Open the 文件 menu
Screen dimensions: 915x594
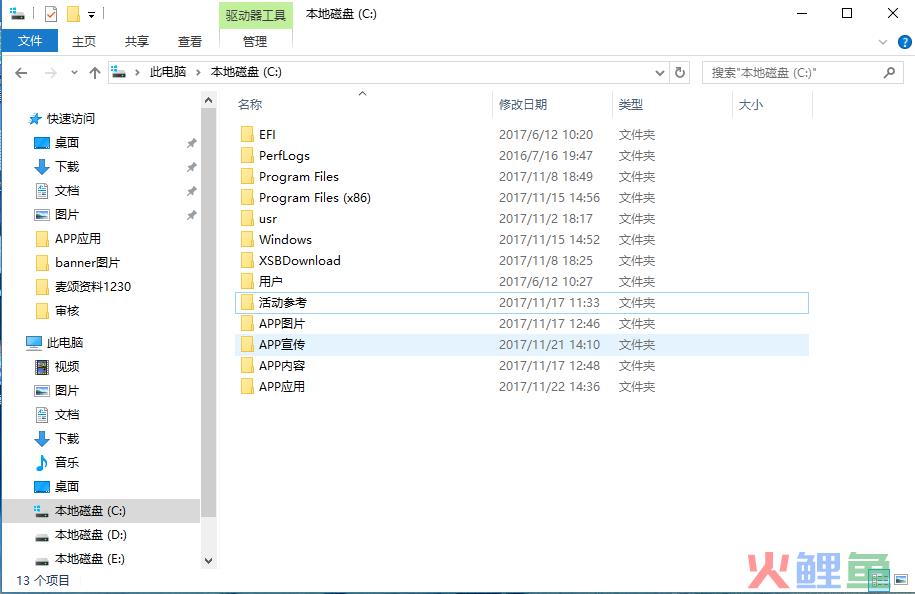tap(30, 41)
